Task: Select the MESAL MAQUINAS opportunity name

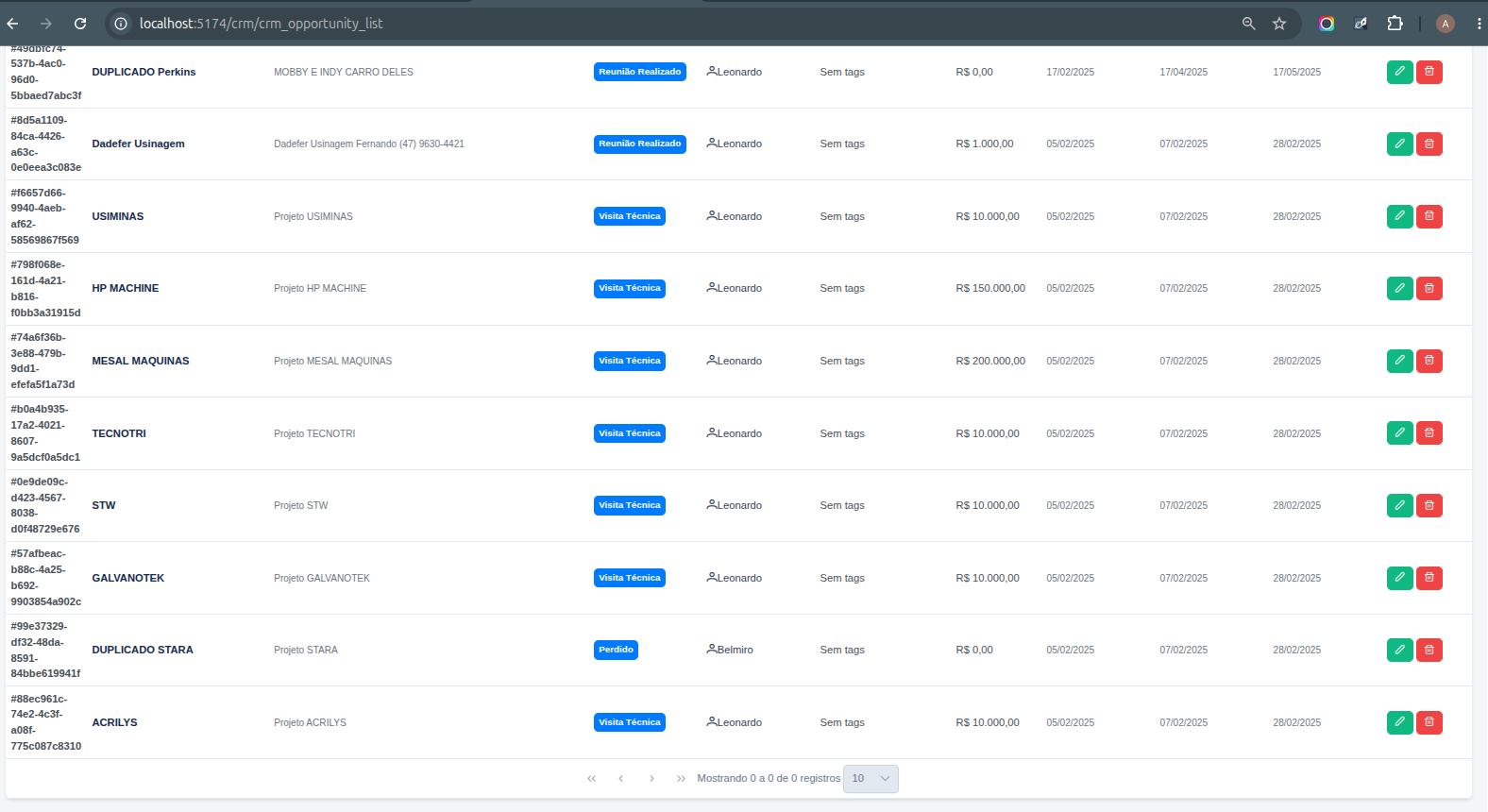Action: [141, 361]
